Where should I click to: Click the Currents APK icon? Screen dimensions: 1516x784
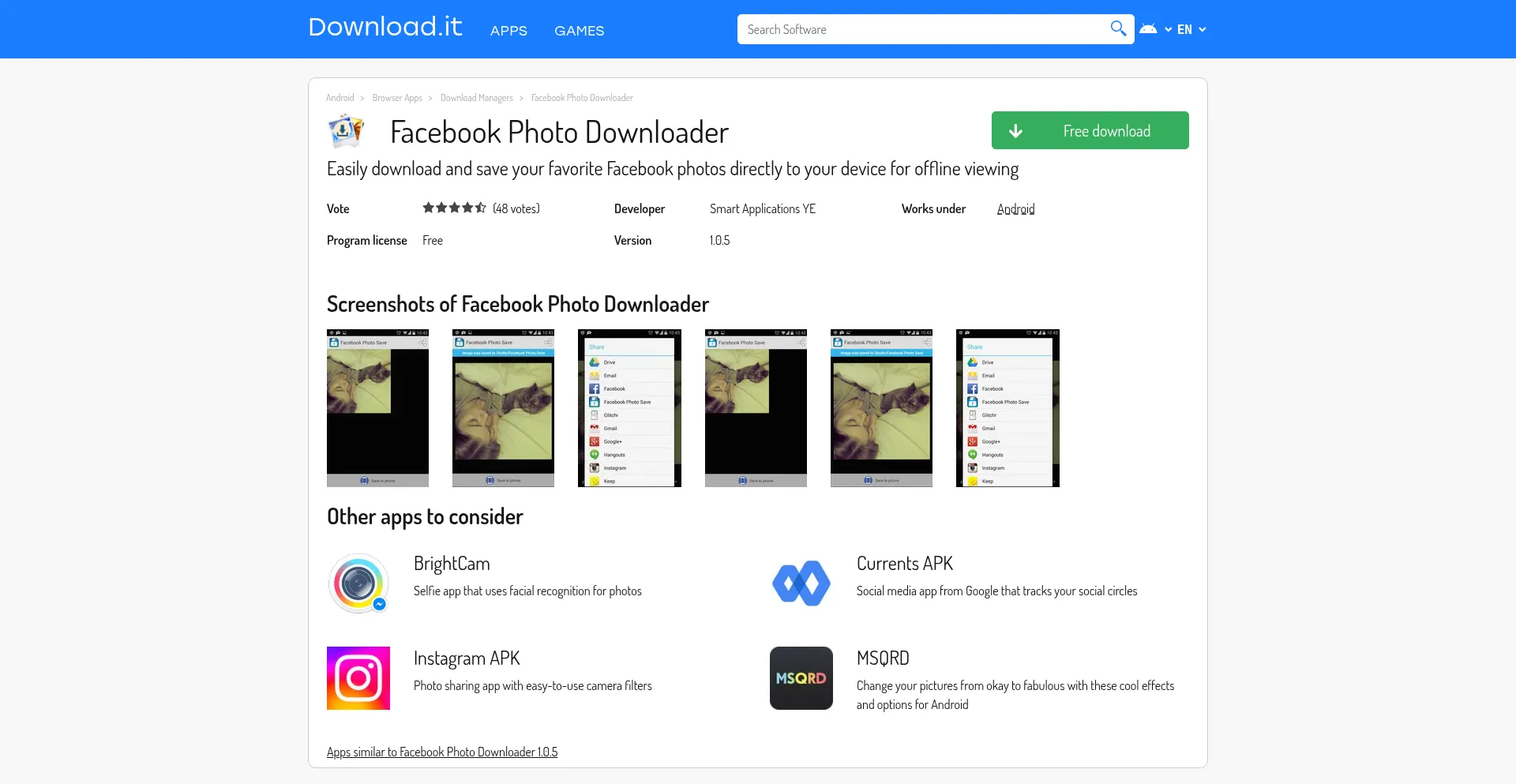click(x=801, y=583)
